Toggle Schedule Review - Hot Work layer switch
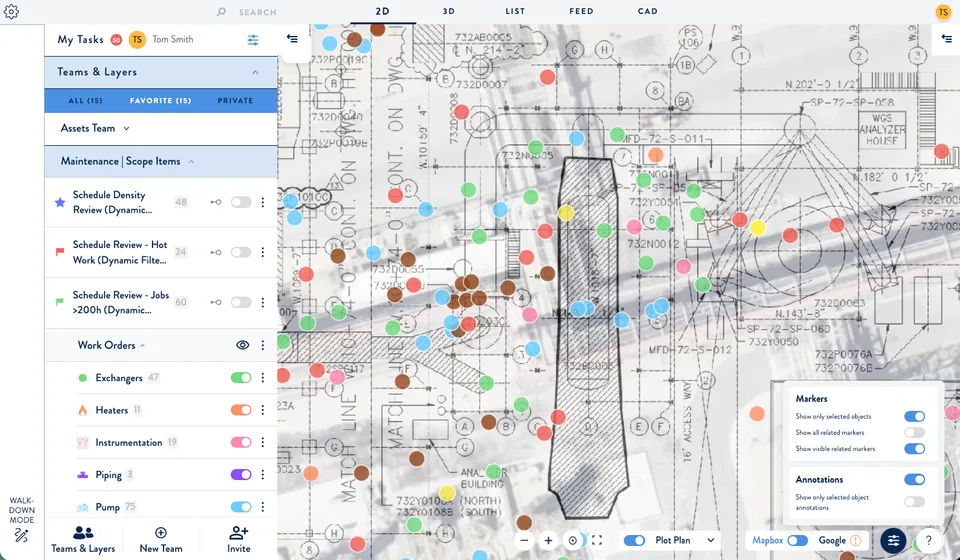Viewport: 960px width, 560px height. pos(241,252)
